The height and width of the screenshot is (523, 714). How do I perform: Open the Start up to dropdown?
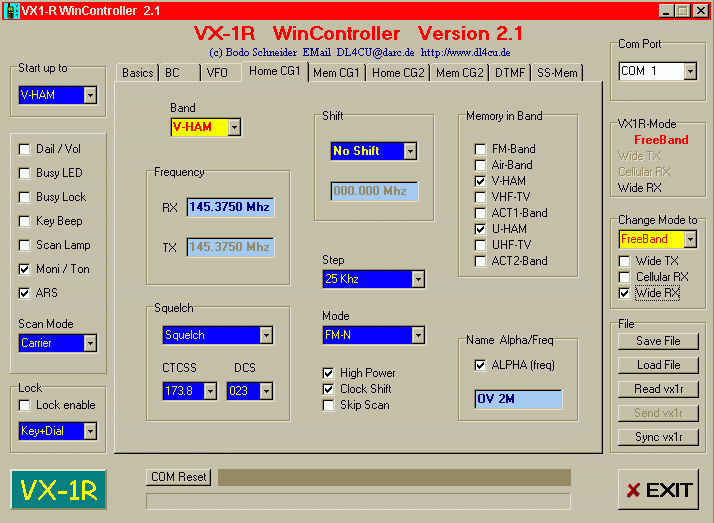coord(90,95)
